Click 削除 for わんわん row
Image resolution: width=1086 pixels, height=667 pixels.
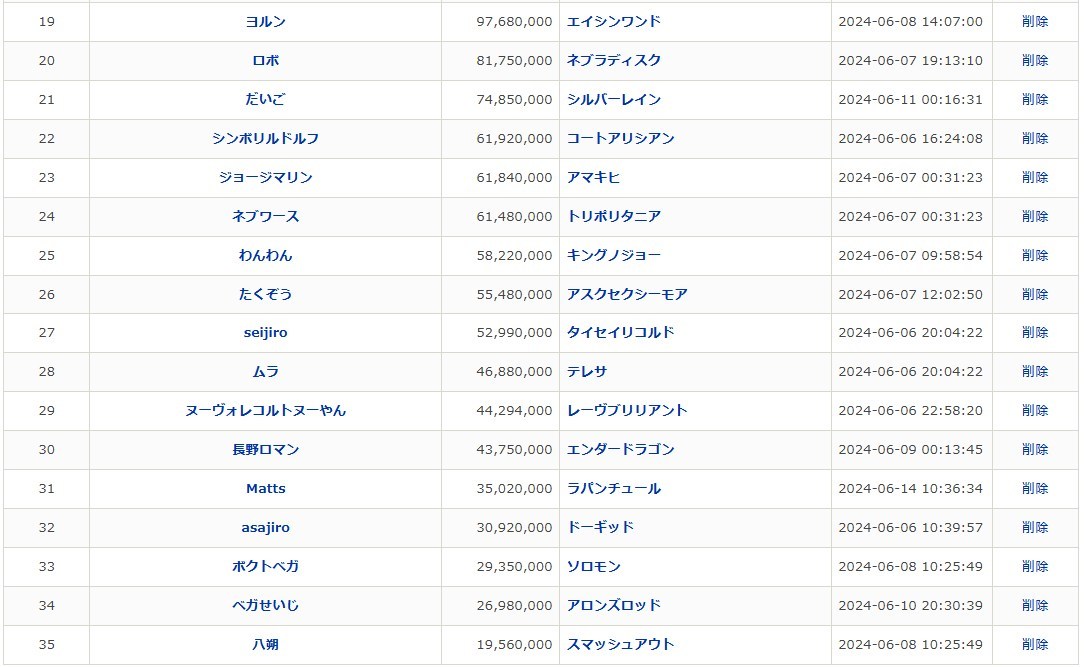[1035, 255]
